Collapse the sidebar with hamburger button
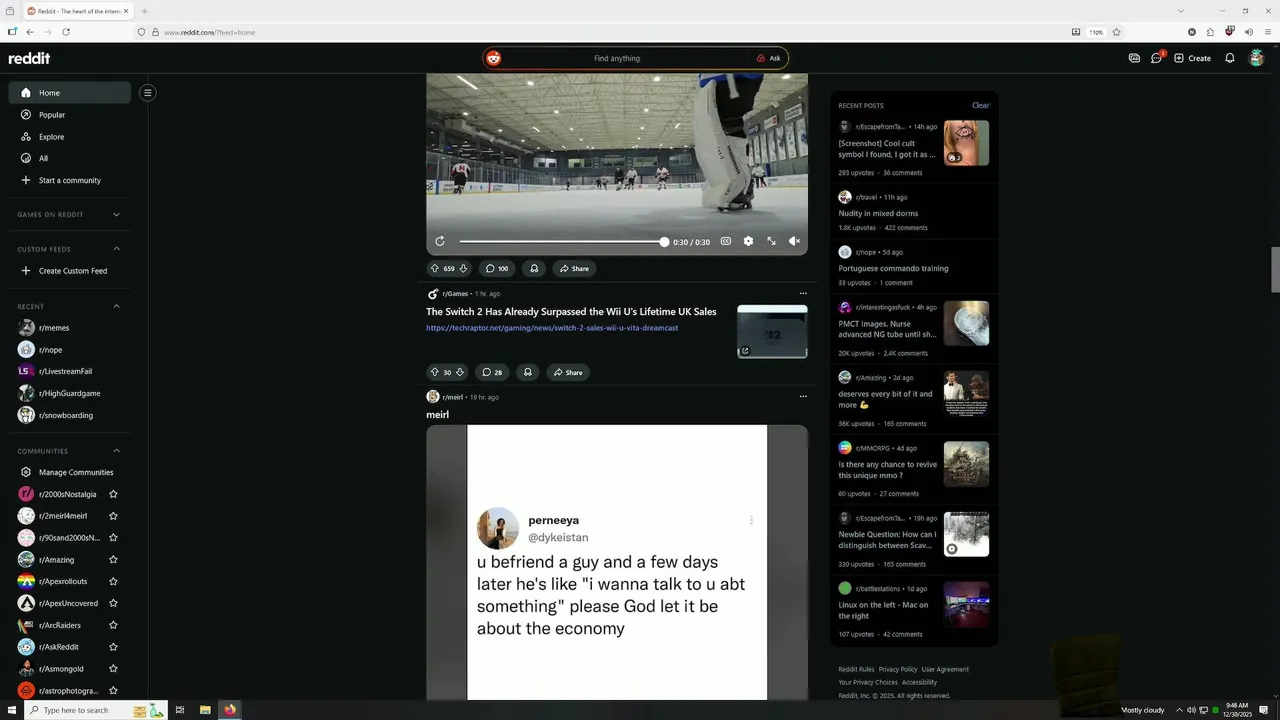 click(147, 93)
